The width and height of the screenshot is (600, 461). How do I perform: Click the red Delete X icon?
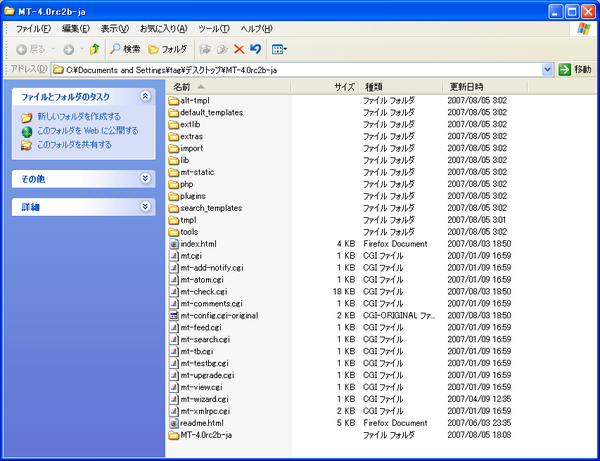[x=239, y=49]
